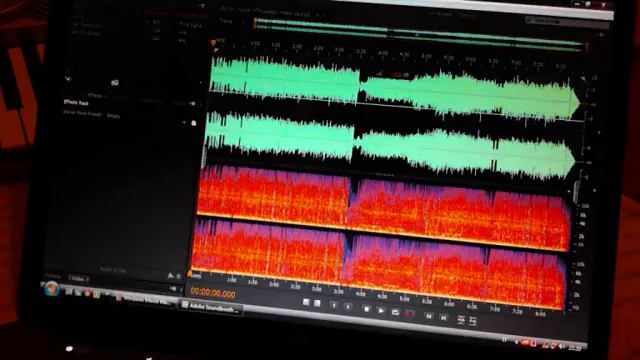The image size is (640, 360).
Task: Click the search field at top right
Action: 567,22
